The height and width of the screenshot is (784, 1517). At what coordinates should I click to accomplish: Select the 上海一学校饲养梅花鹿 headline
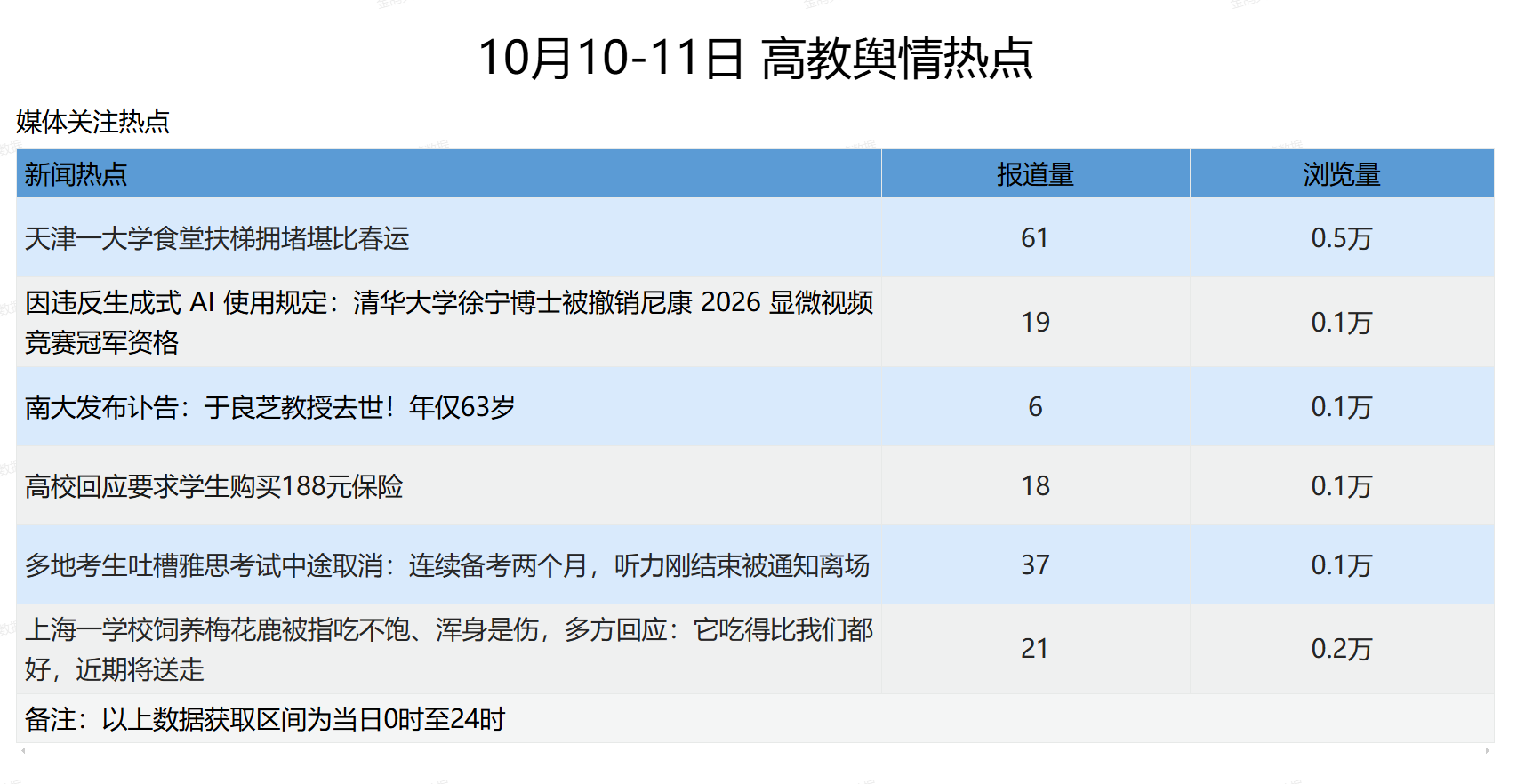[449, 649]
